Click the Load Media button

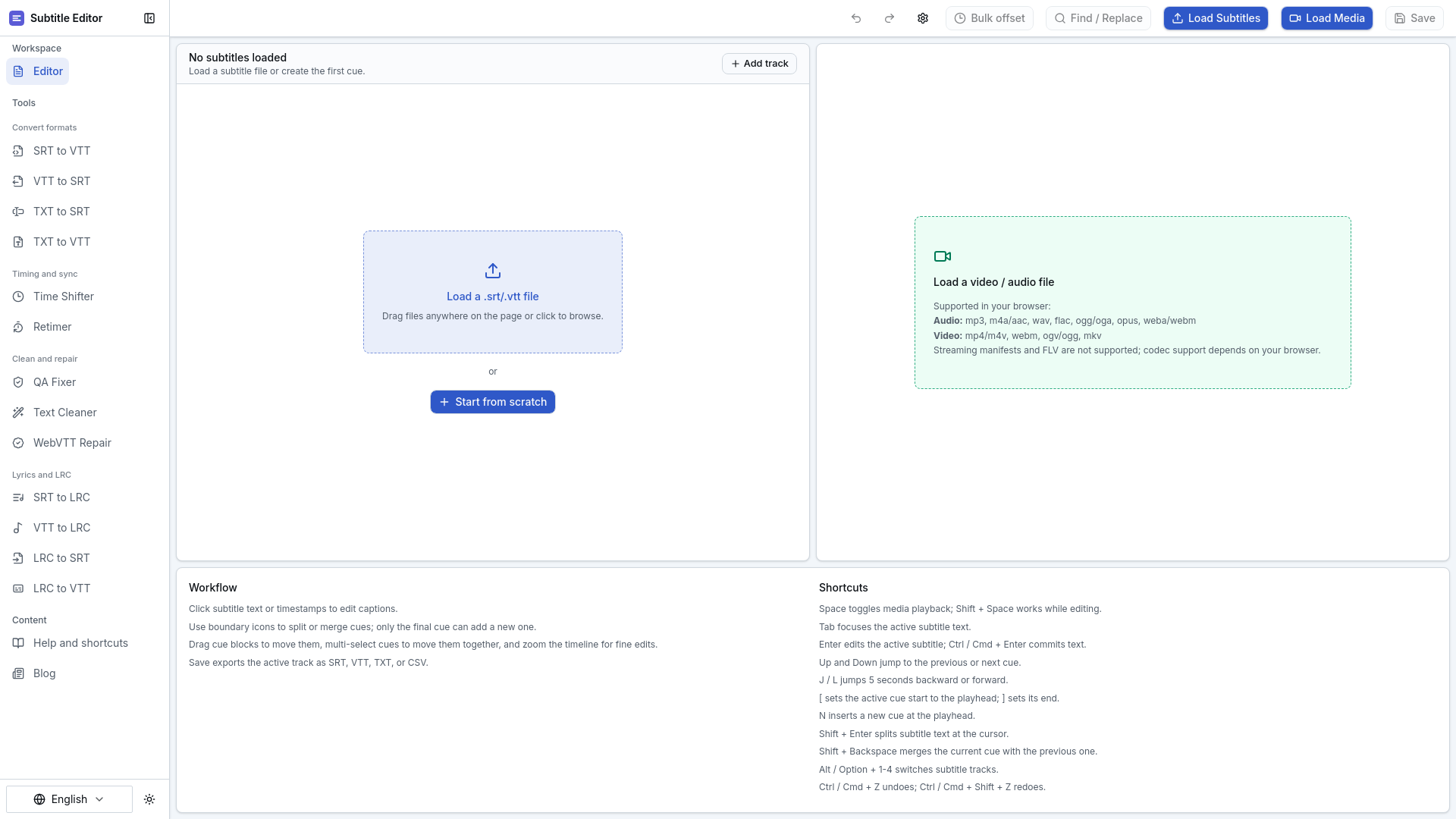pos(1327,18)
